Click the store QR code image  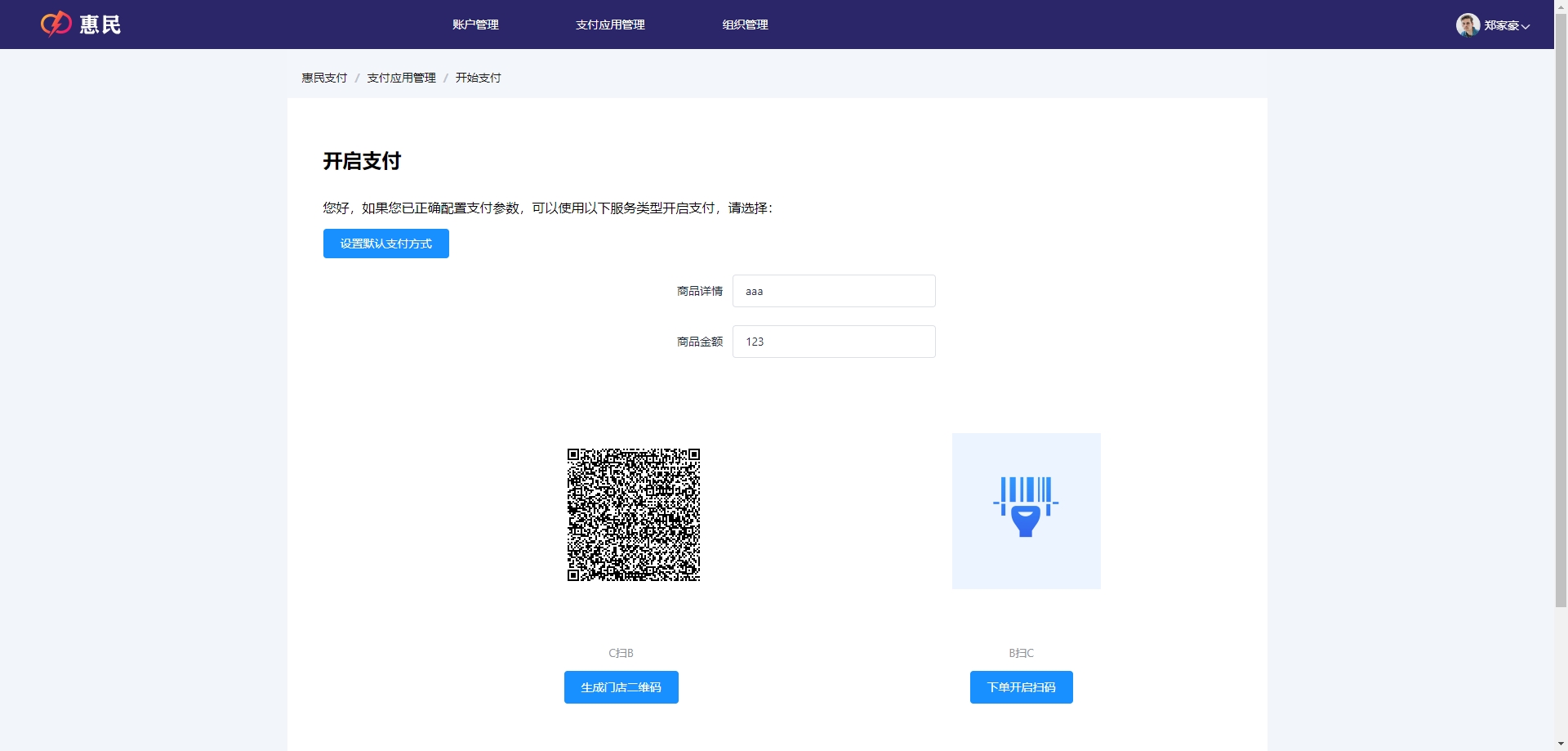pos(634,515)
